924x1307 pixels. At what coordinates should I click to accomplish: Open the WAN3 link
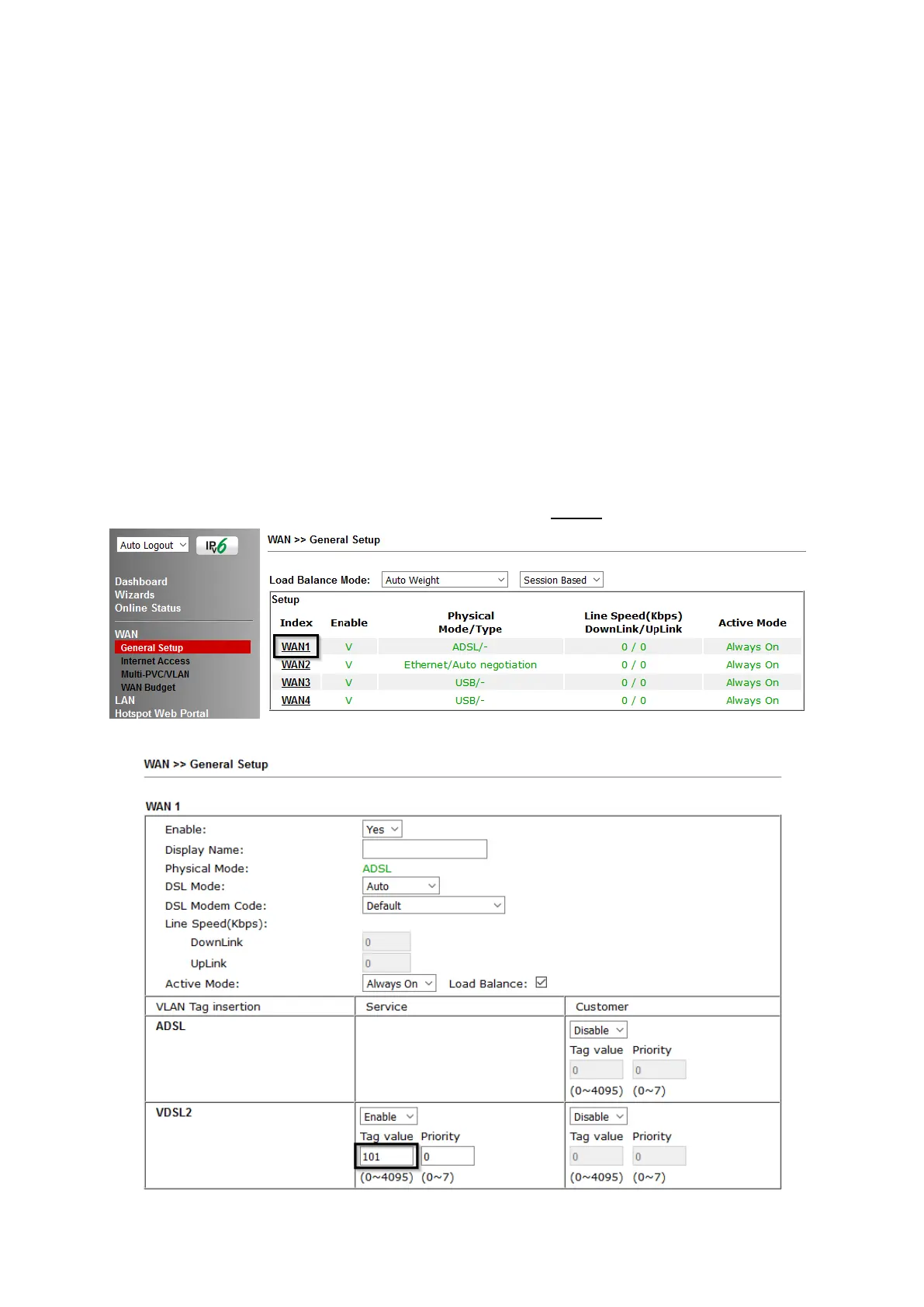tap(296, 682)
